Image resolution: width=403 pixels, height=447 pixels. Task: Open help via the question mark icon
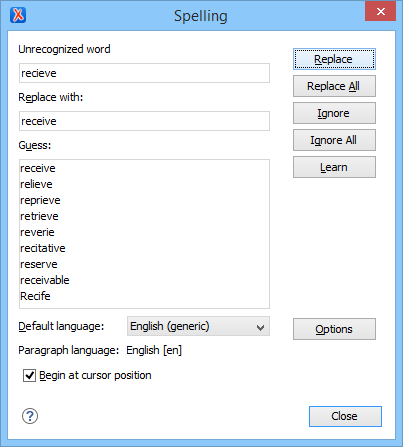[30, 416]
